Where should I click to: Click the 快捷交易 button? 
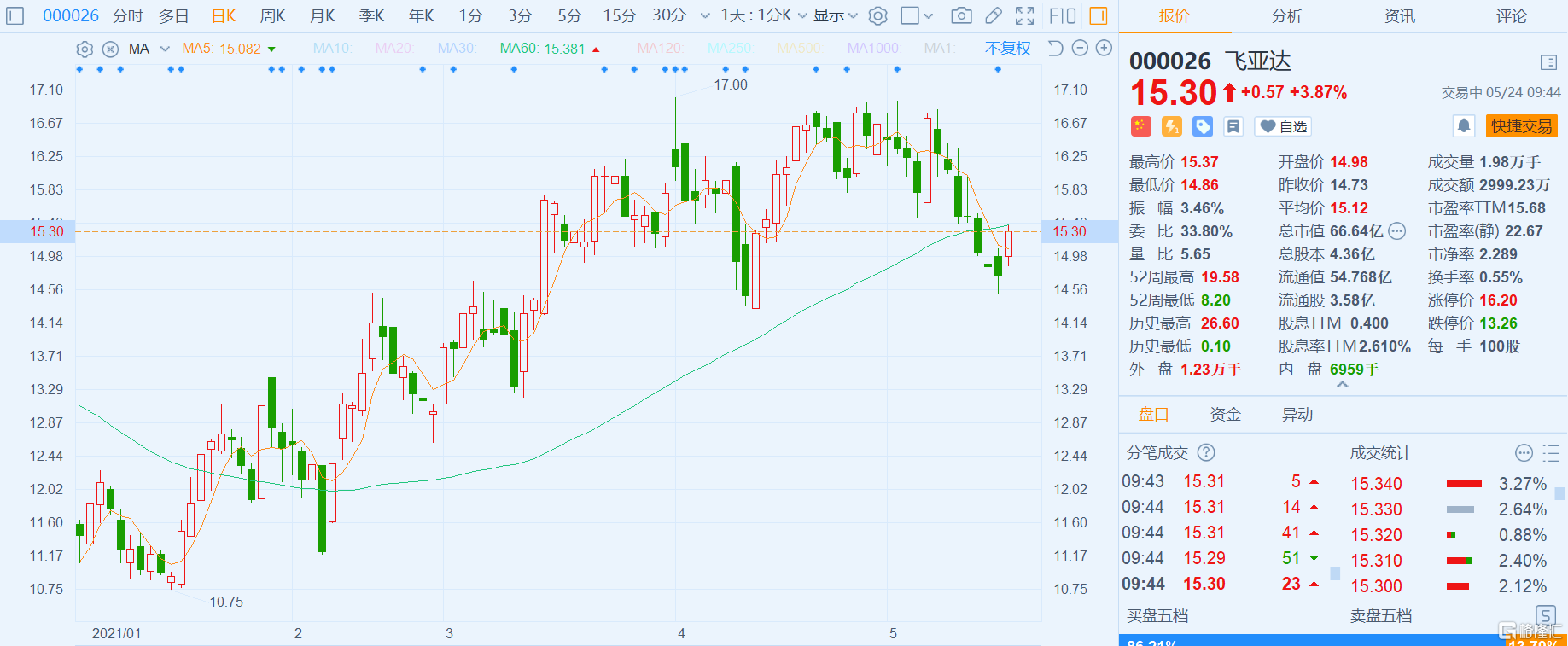pyautogui.click(x=1521, y=126)
